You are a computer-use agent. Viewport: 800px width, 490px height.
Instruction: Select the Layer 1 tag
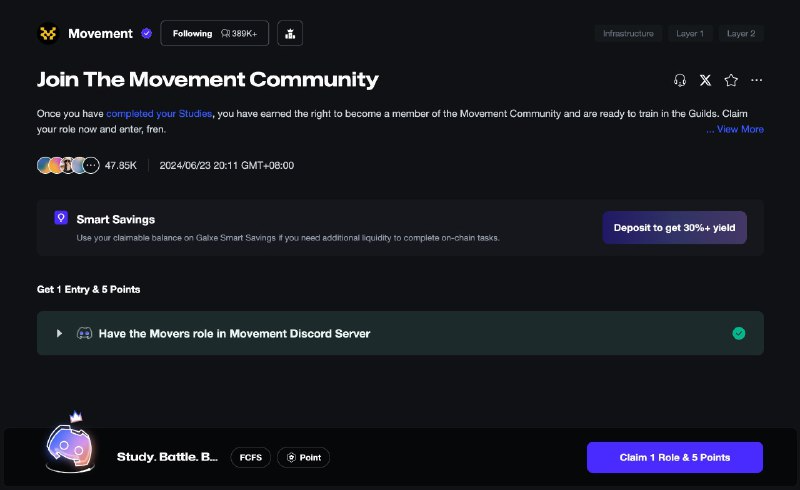tap(690, 34)
